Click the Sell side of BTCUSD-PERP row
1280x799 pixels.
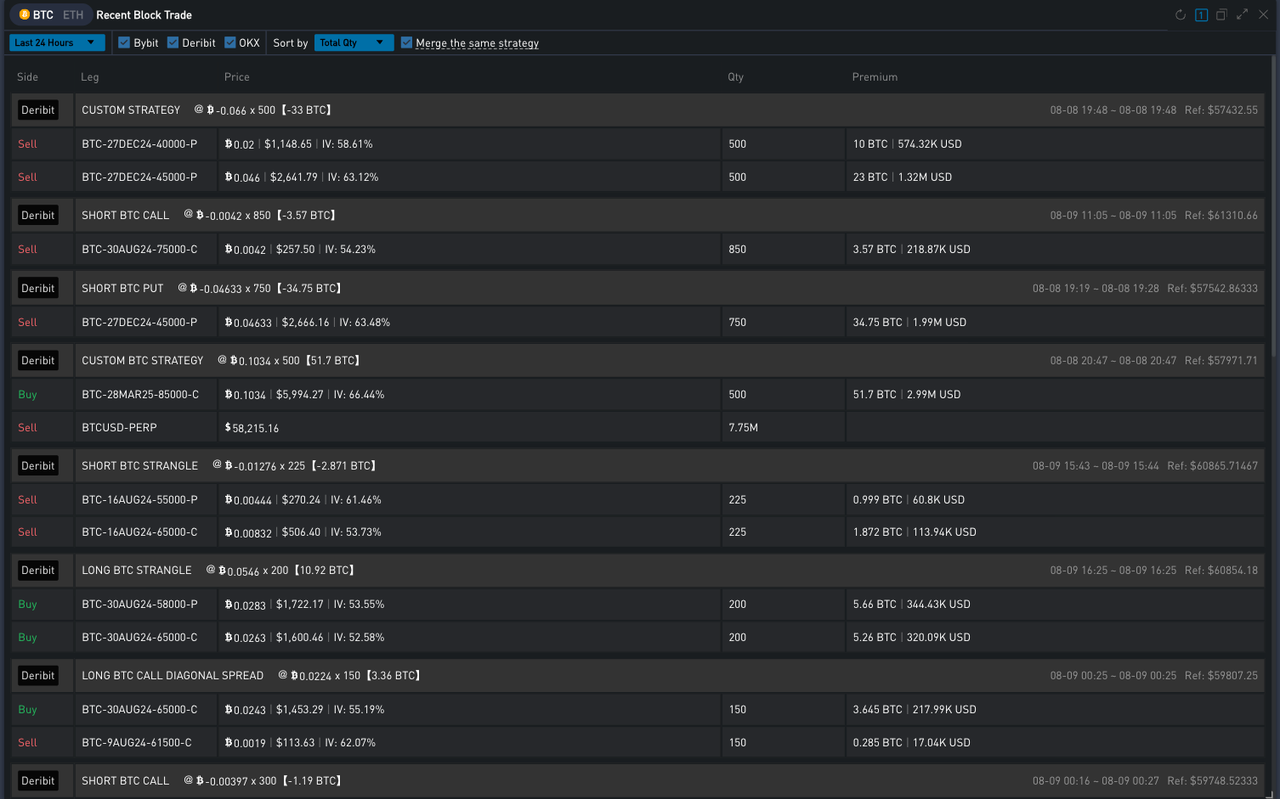[27, 427]
